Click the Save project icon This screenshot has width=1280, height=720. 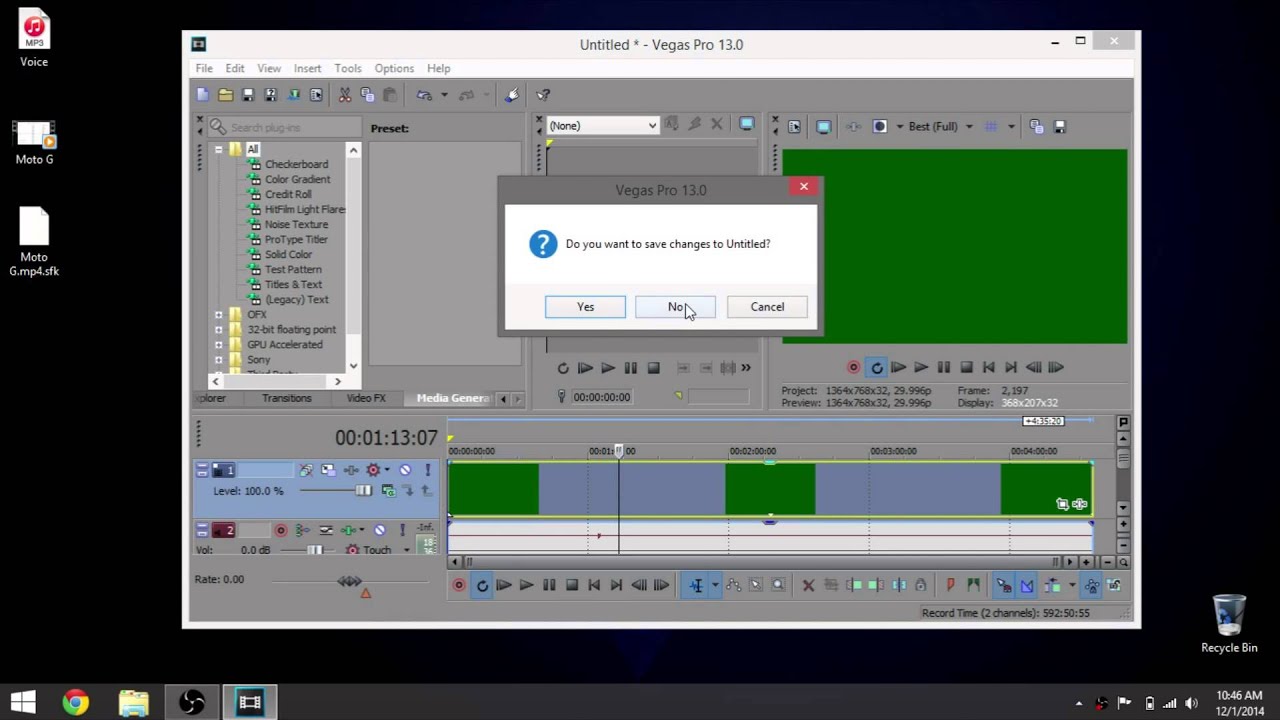(248, 95)
